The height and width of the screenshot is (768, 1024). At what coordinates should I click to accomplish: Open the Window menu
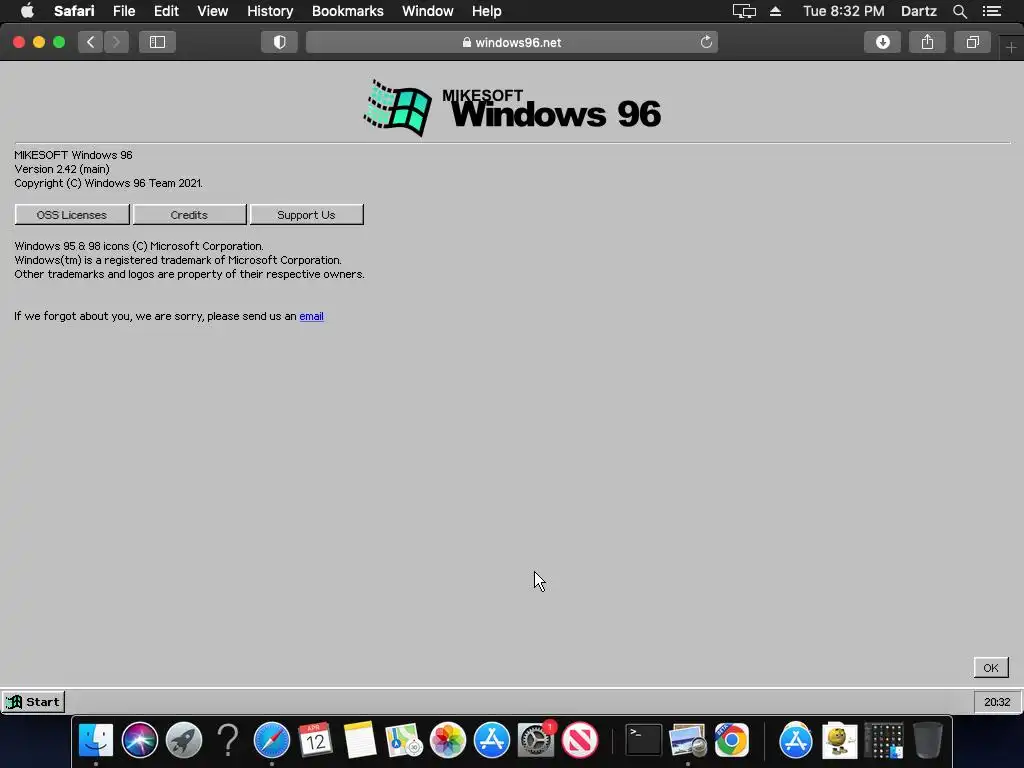click(x=428, y=11)
